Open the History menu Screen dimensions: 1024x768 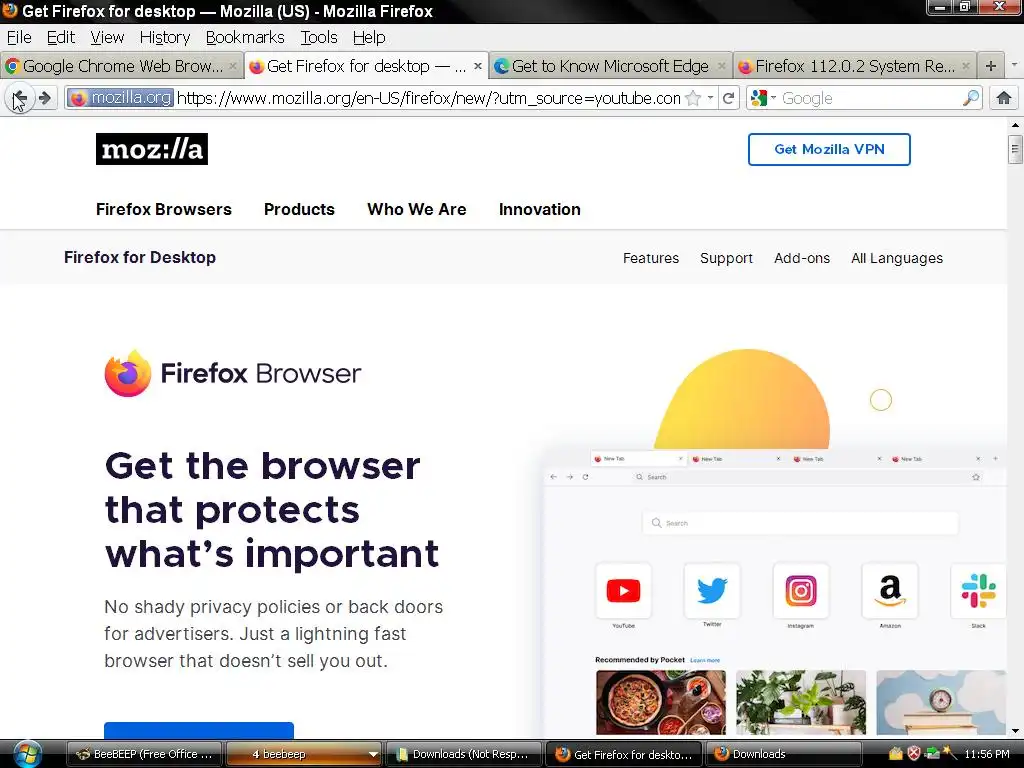165,37
